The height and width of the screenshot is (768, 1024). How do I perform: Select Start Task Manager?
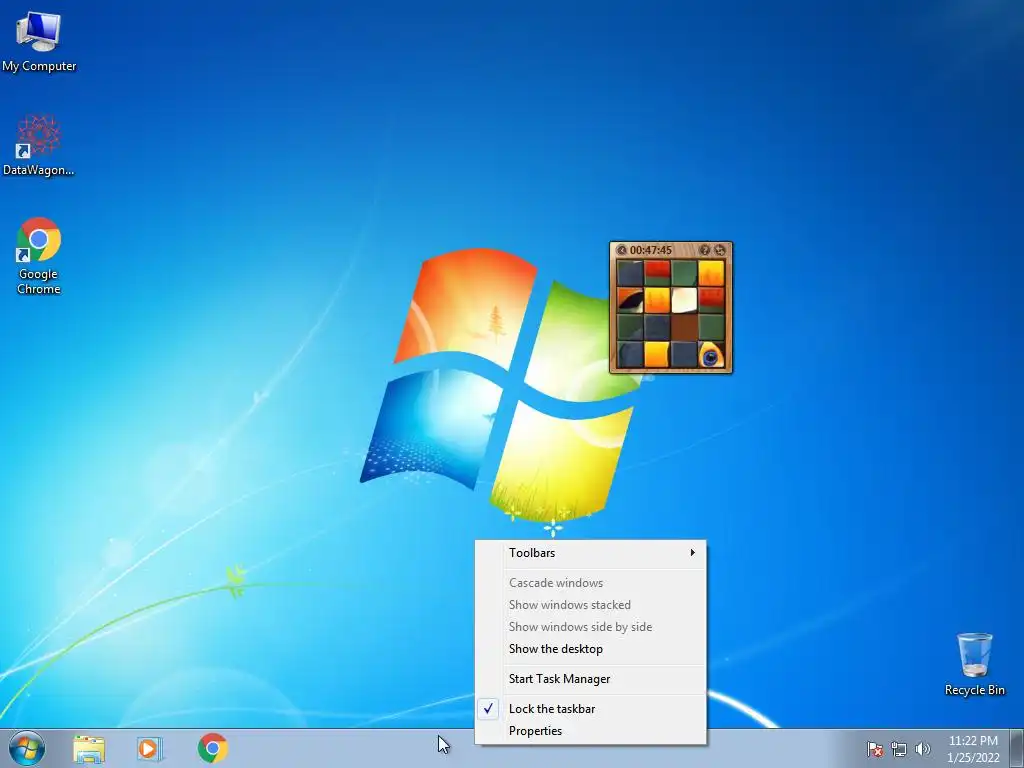[590, 679]
